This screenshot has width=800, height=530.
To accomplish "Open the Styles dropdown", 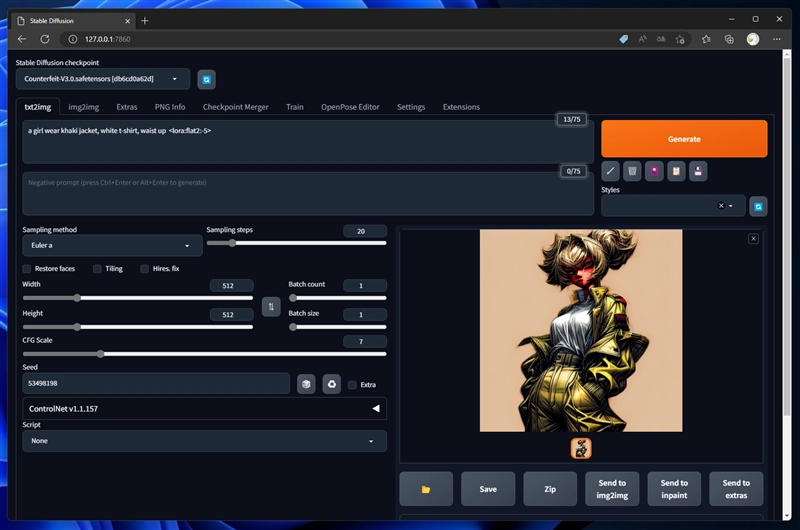I will pyautogui.click(x=673, y=206).
